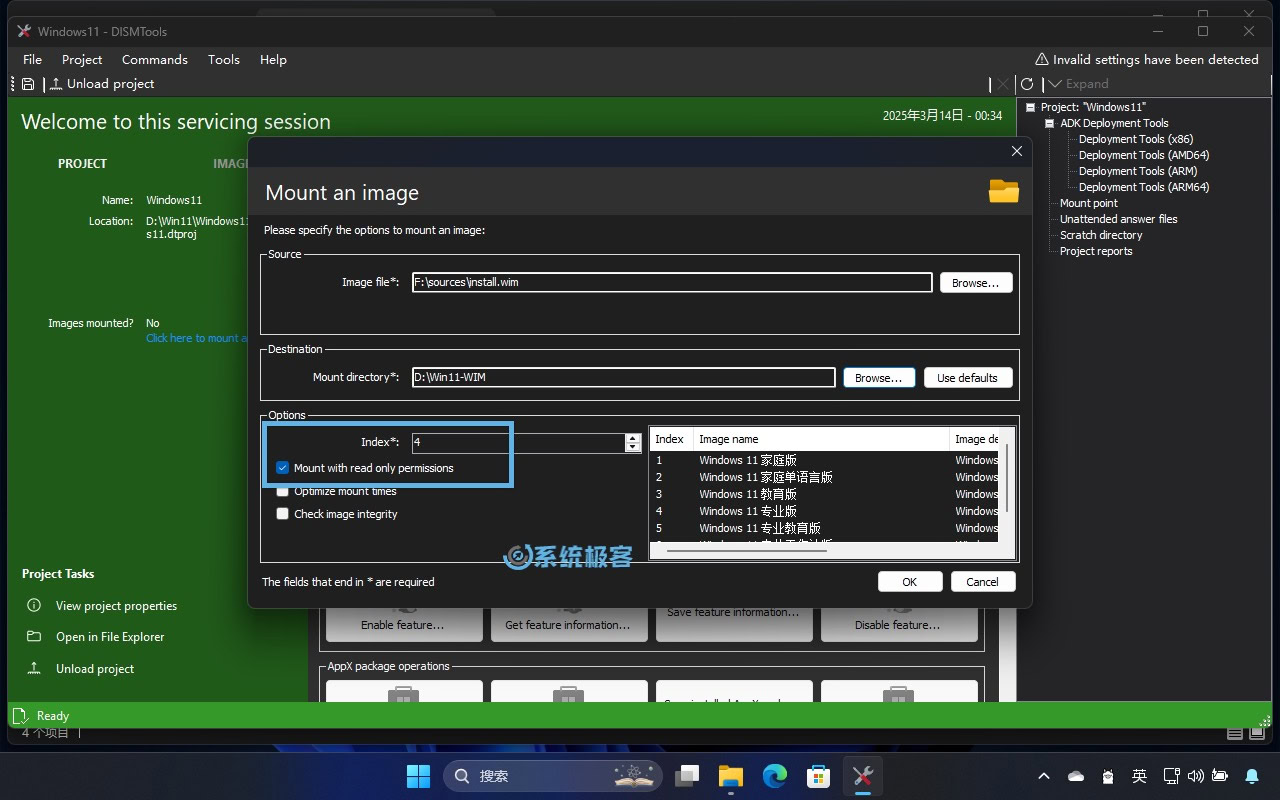Click the Cancel button
This screenshot has width=1280, height=800.
click(982, 582)
